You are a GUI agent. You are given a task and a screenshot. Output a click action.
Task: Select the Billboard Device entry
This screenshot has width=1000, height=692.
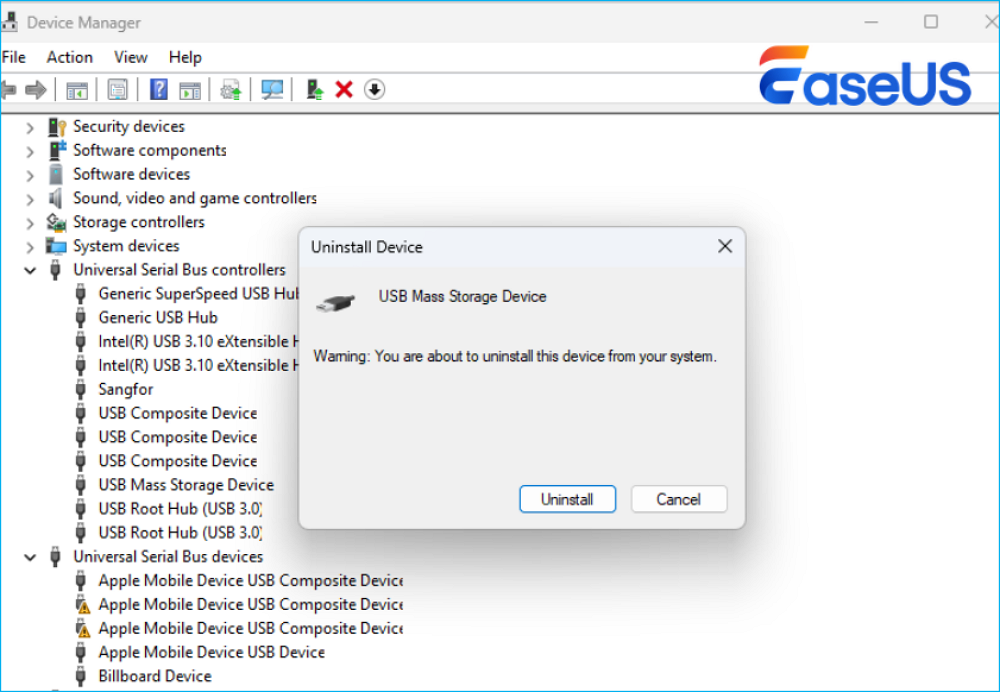pyautogui.click(x=154, y=676)
